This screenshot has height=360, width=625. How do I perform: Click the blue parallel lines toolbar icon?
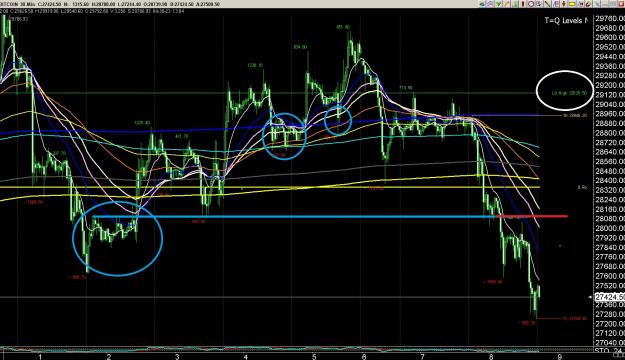[x=556, y=4]
